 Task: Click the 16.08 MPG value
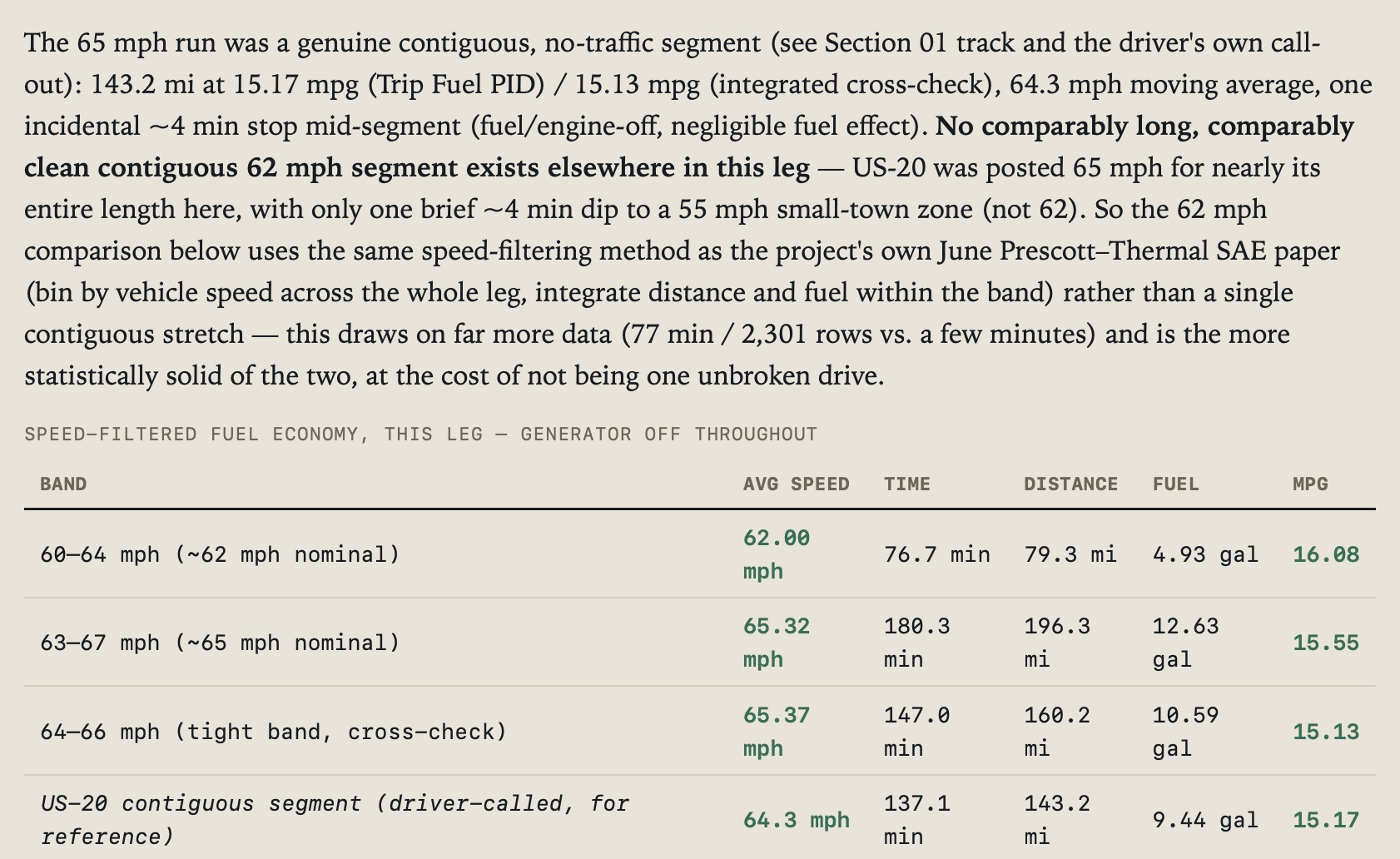click(1325, 554)
